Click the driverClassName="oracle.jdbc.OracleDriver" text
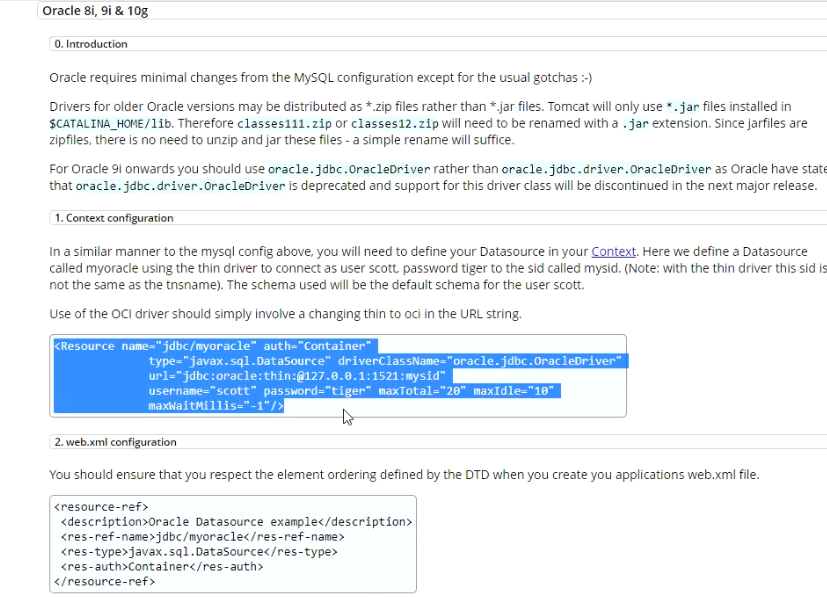827x597 pixels. point(479,361)
